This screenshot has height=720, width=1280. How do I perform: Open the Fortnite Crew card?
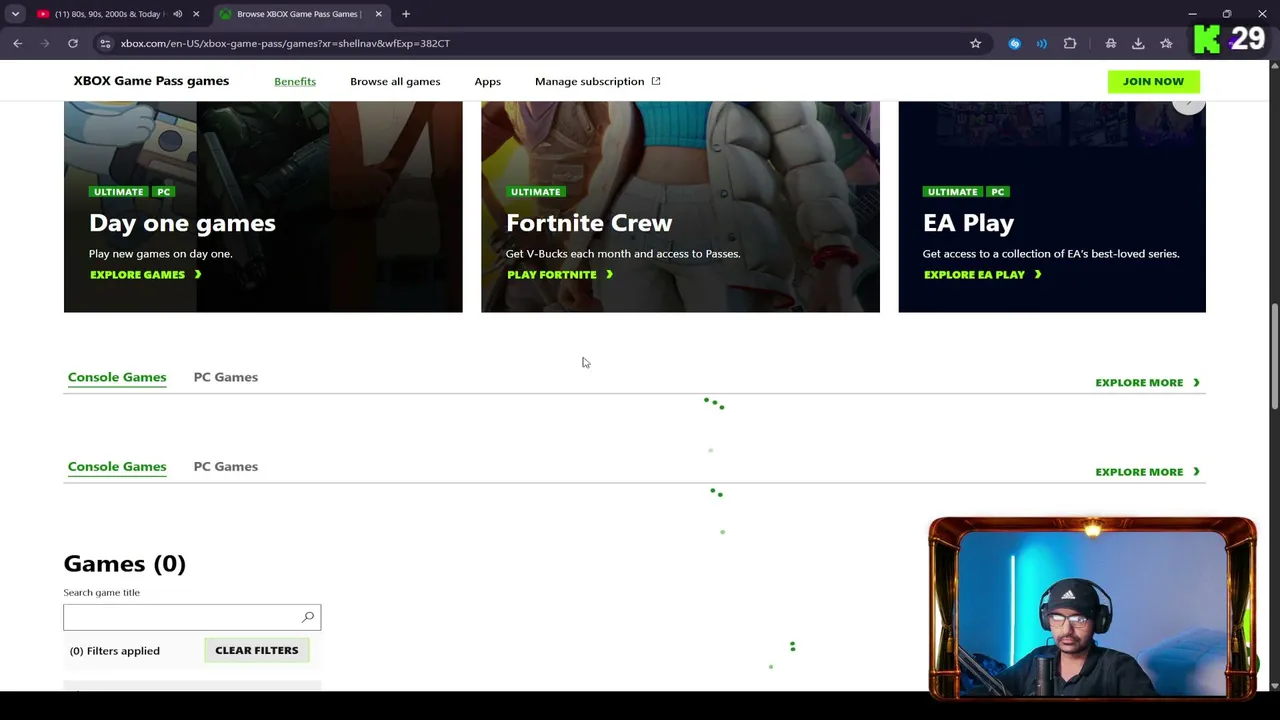(x=680, y=207)
